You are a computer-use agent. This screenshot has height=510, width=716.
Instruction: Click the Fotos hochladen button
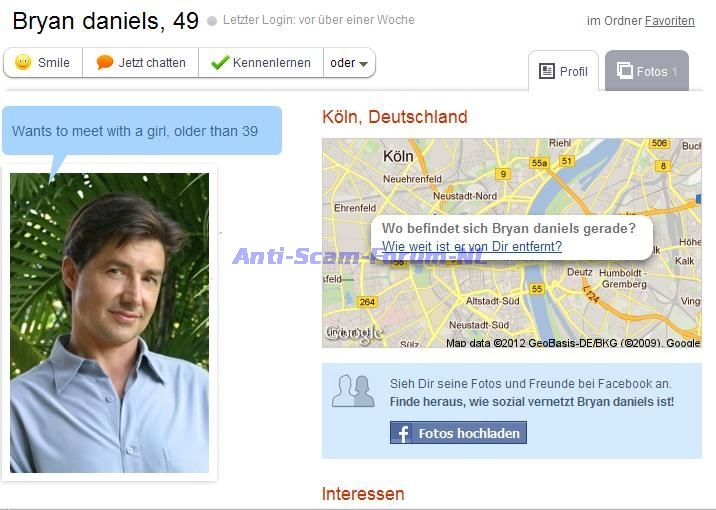click(x=458, y=433)
